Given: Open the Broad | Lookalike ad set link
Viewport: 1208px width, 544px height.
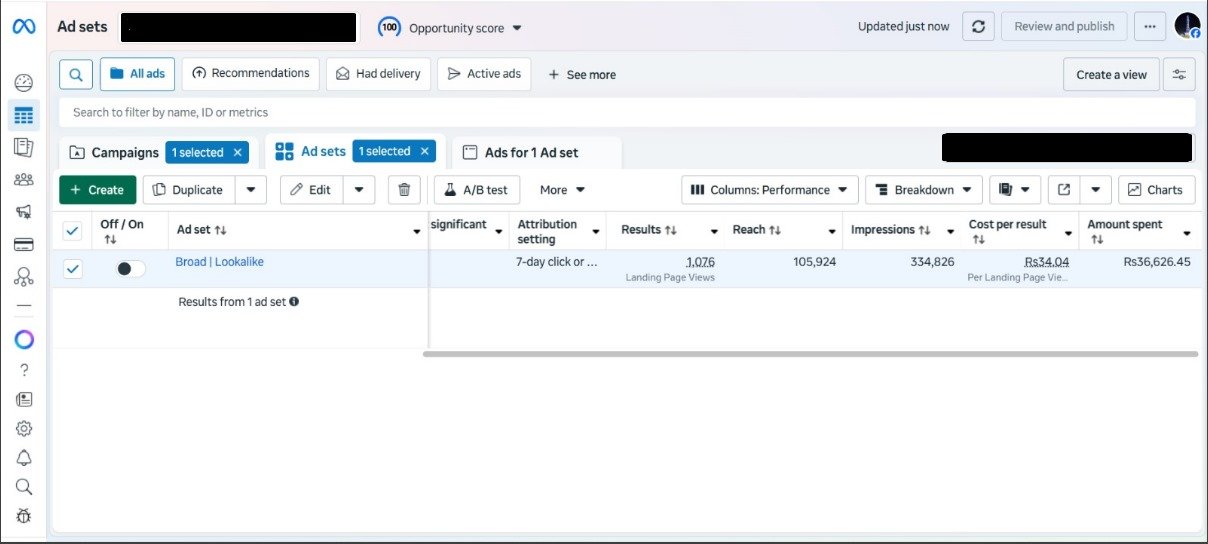Looking at the screenshot, I should point(219,262).
